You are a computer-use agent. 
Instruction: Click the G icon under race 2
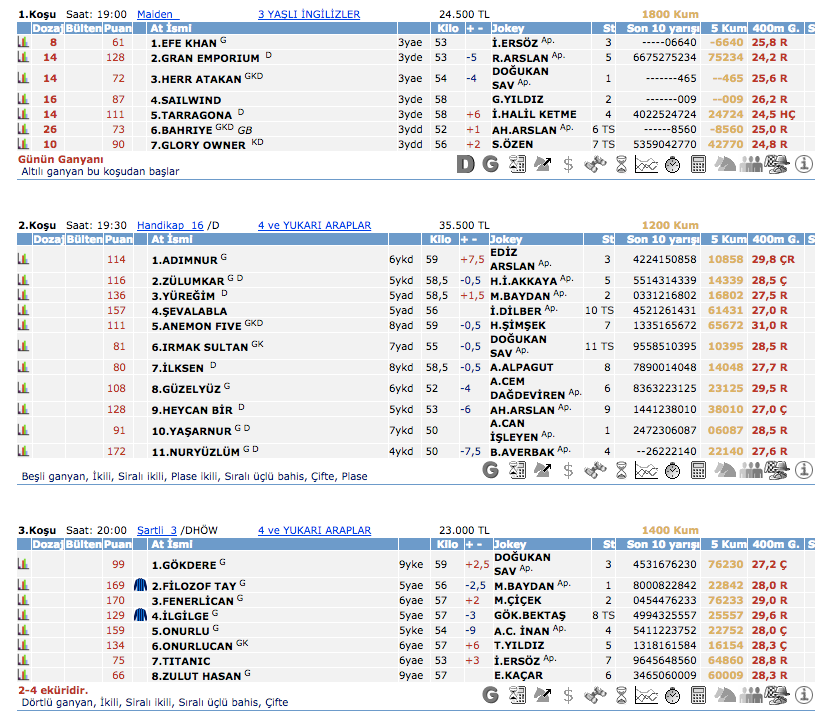pos(490,470)
